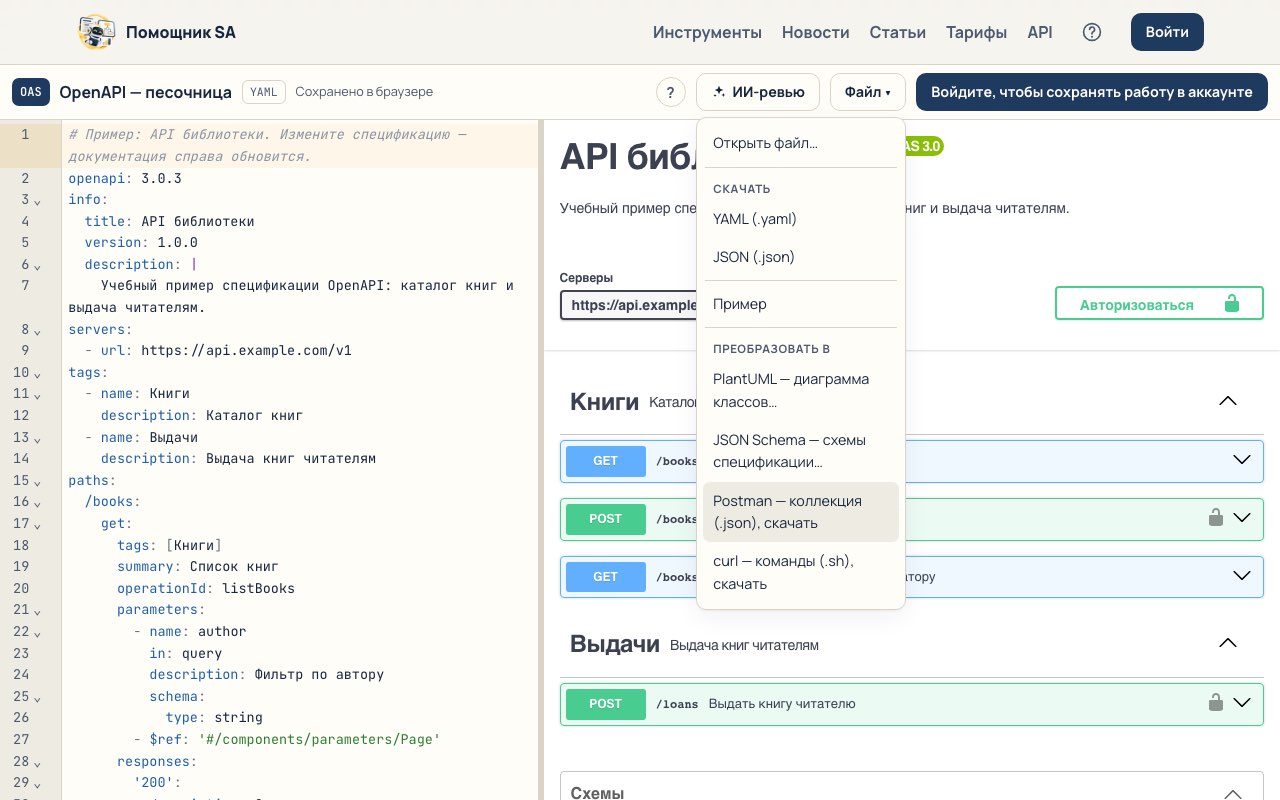Click the lock icon on POST /books row
The width and height of the screenshot is (1280, 800).
click(x=1216, y=518)
